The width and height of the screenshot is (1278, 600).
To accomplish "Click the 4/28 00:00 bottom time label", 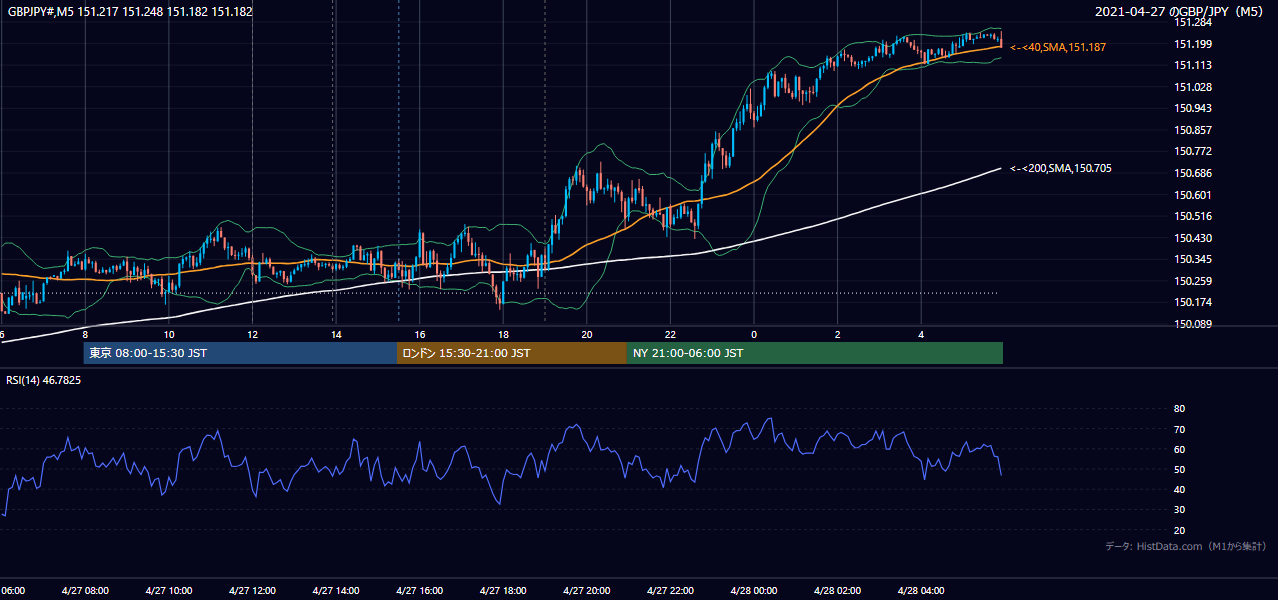I will point(753,590).
